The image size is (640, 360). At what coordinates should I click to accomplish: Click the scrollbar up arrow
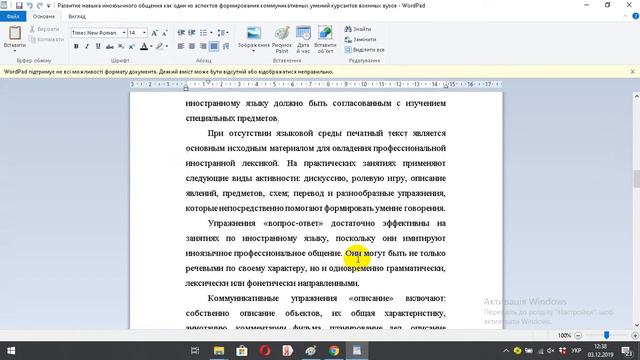pyautogui.click(x=636, y=96)
